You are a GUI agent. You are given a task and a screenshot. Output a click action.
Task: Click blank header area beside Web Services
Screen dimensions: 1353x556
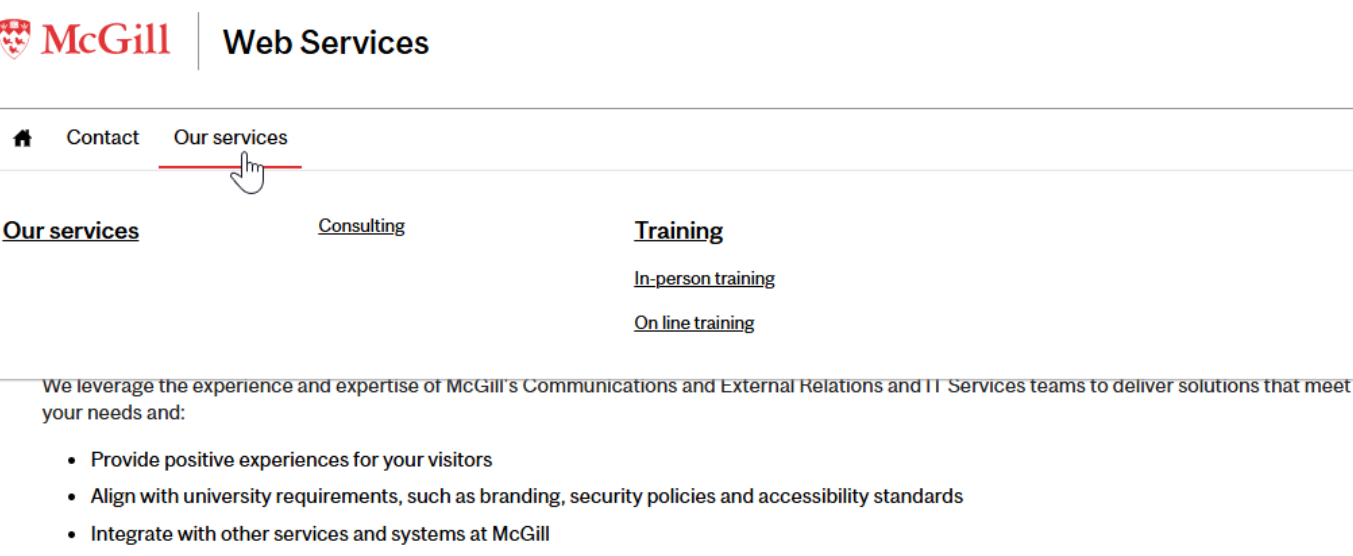[850, 45]
